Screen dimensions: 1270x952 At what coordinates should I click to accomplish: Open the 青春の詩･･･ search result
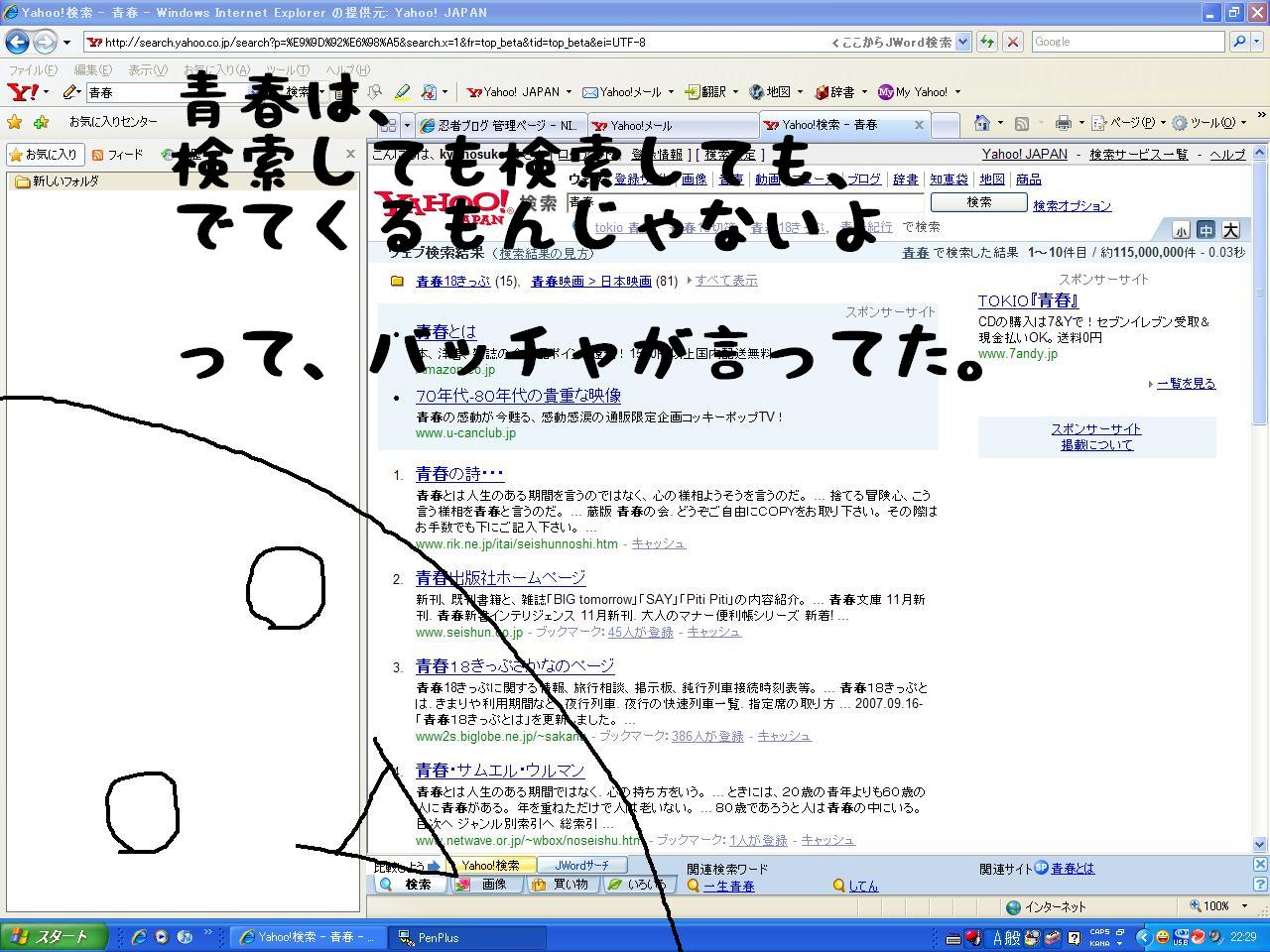click(x=459, y=474)
